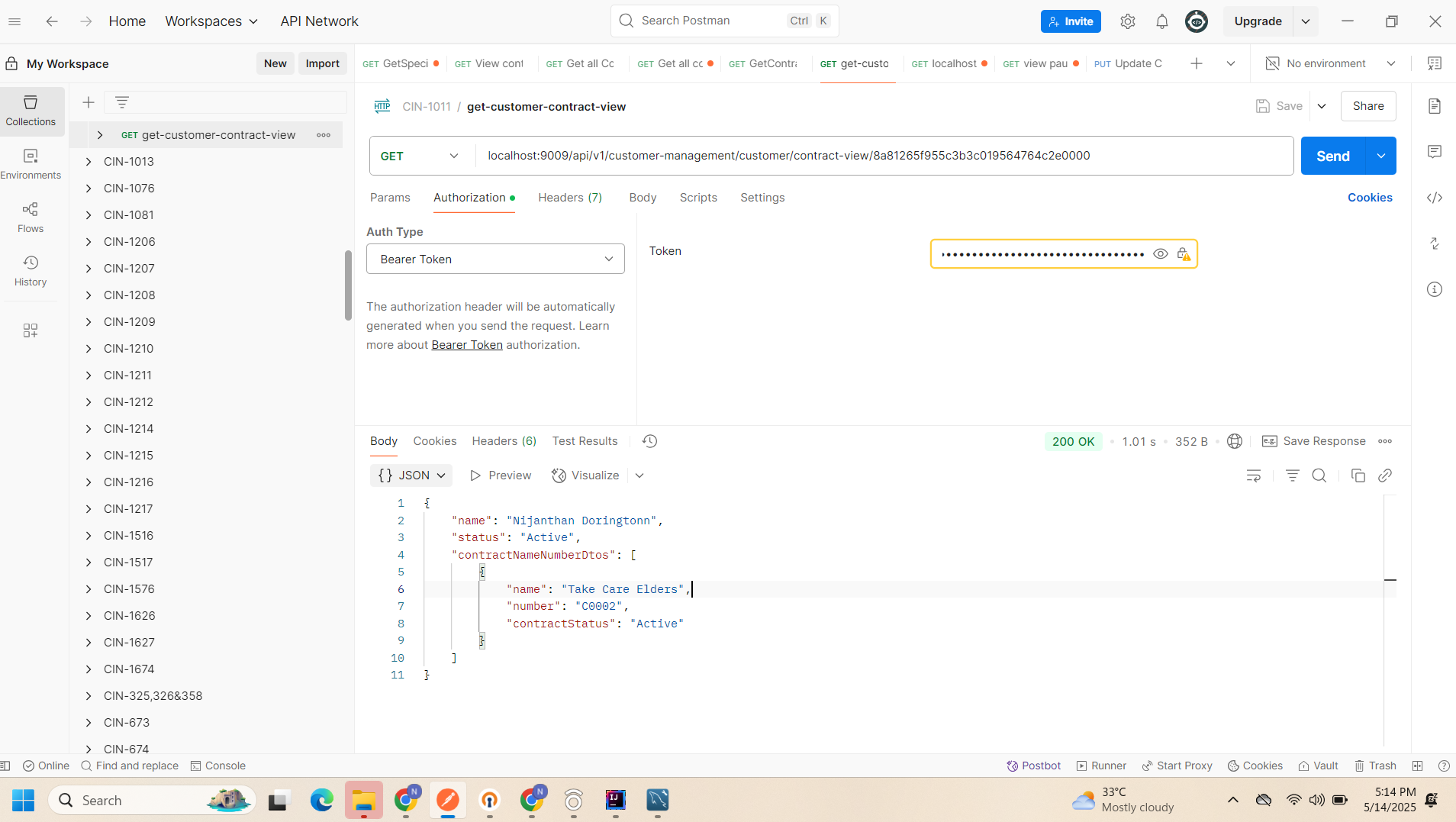Open the Flows sidebar panel
Image resolution: width=1456 pixels, height=822 pixels.
31,218
